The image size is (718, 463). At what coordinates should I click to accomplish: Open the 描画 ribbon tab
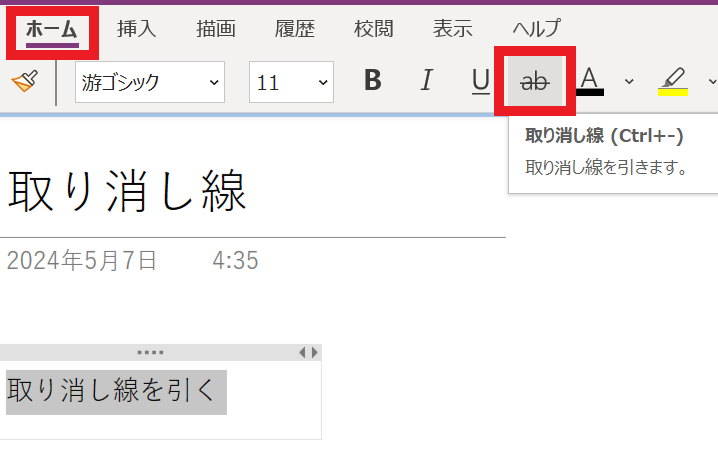click(216, 29)
